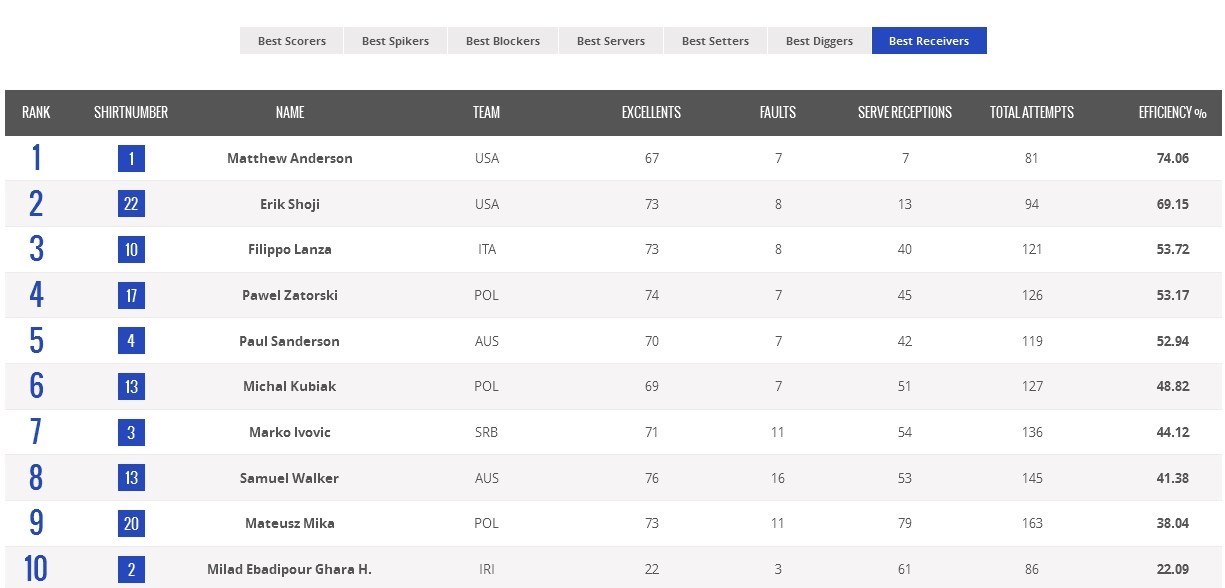Click Erik Shoji's shirt number 22 badge
This screenshot has width=1225, height=588.
pos(131,204)
